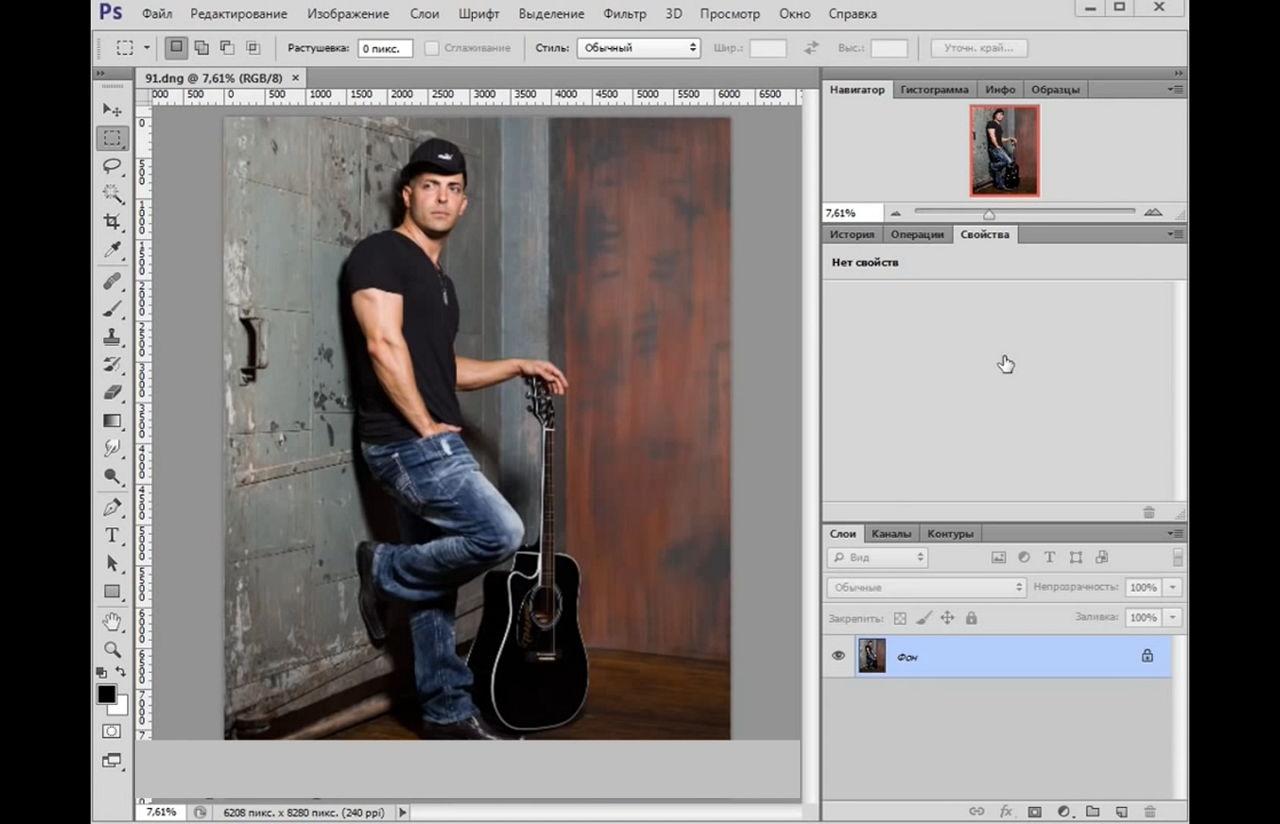Image resolution: width=1280 pixels, height=824 pixels.
Task: Hide the Фон layer
Action: click(838, 656)
